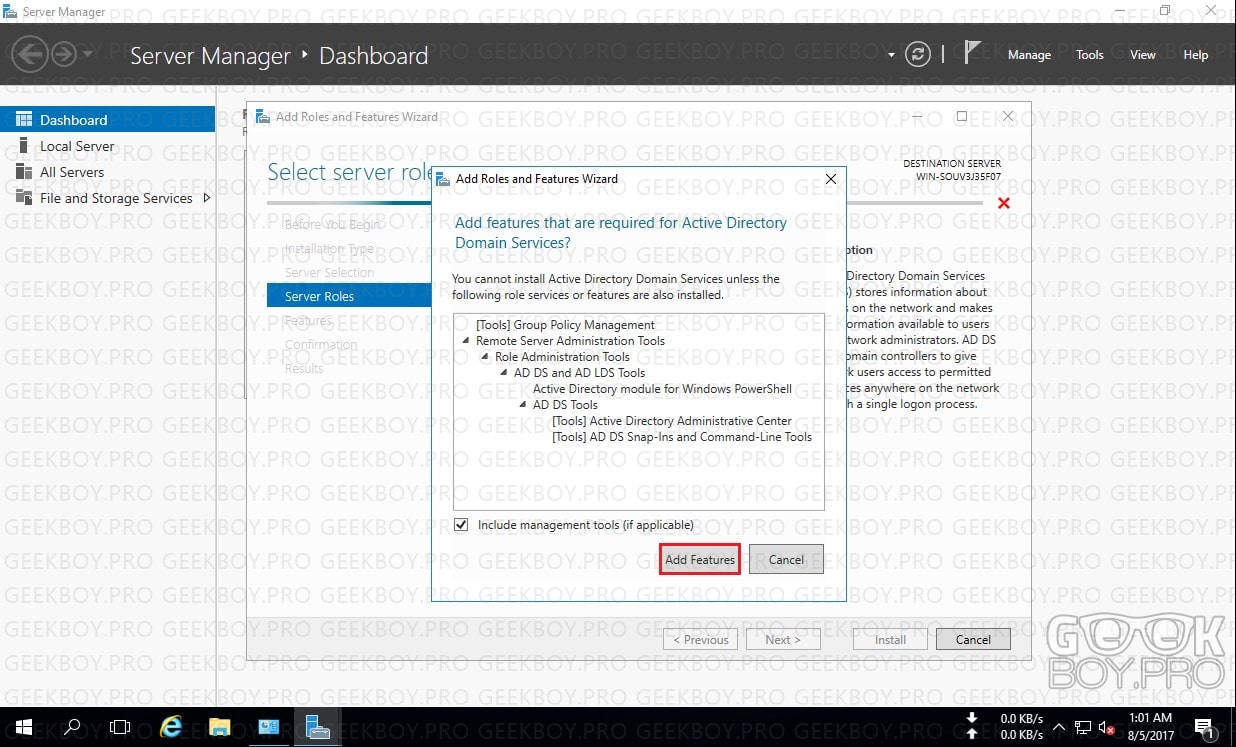1236x747 pixels.
Task: Select the Server Roles wizard step
Action: click(x=349, y=296)
